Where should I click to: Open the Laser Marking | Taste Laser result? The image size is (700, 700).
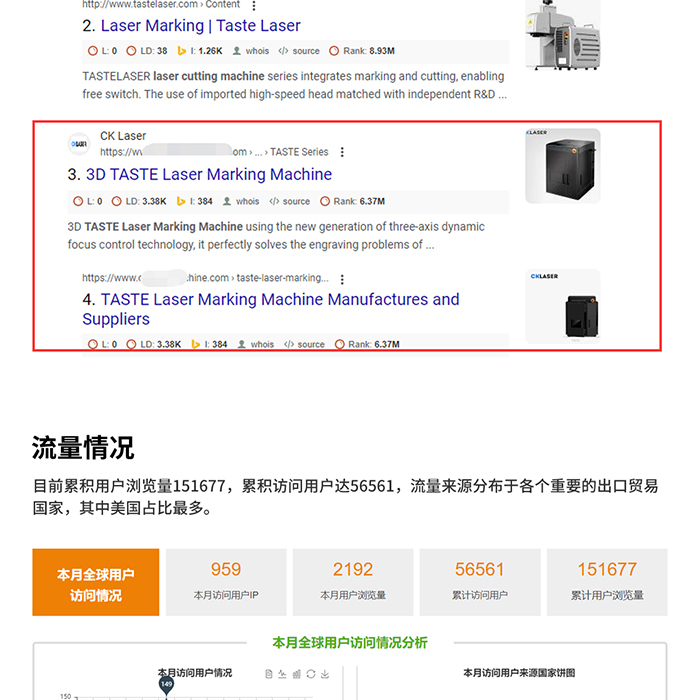point(200,26)
